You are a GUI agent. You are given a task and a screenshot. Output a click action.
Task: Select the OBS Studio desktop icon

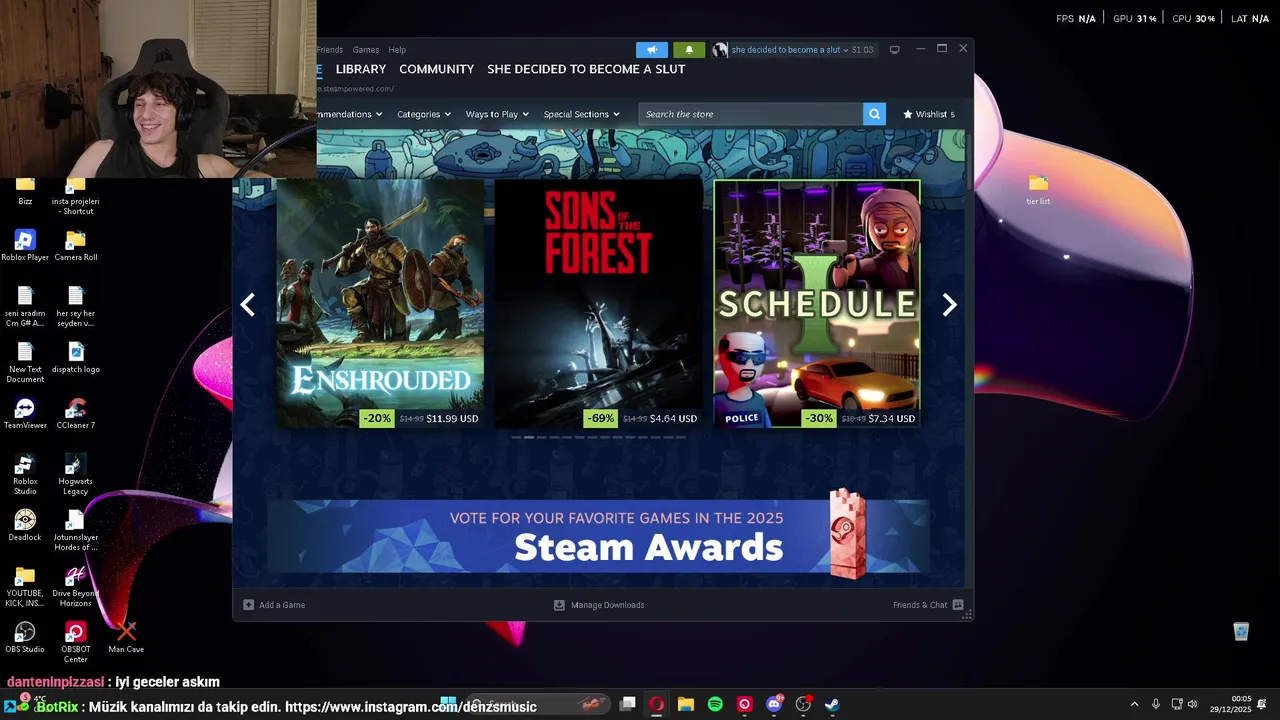tap(25, 638)
